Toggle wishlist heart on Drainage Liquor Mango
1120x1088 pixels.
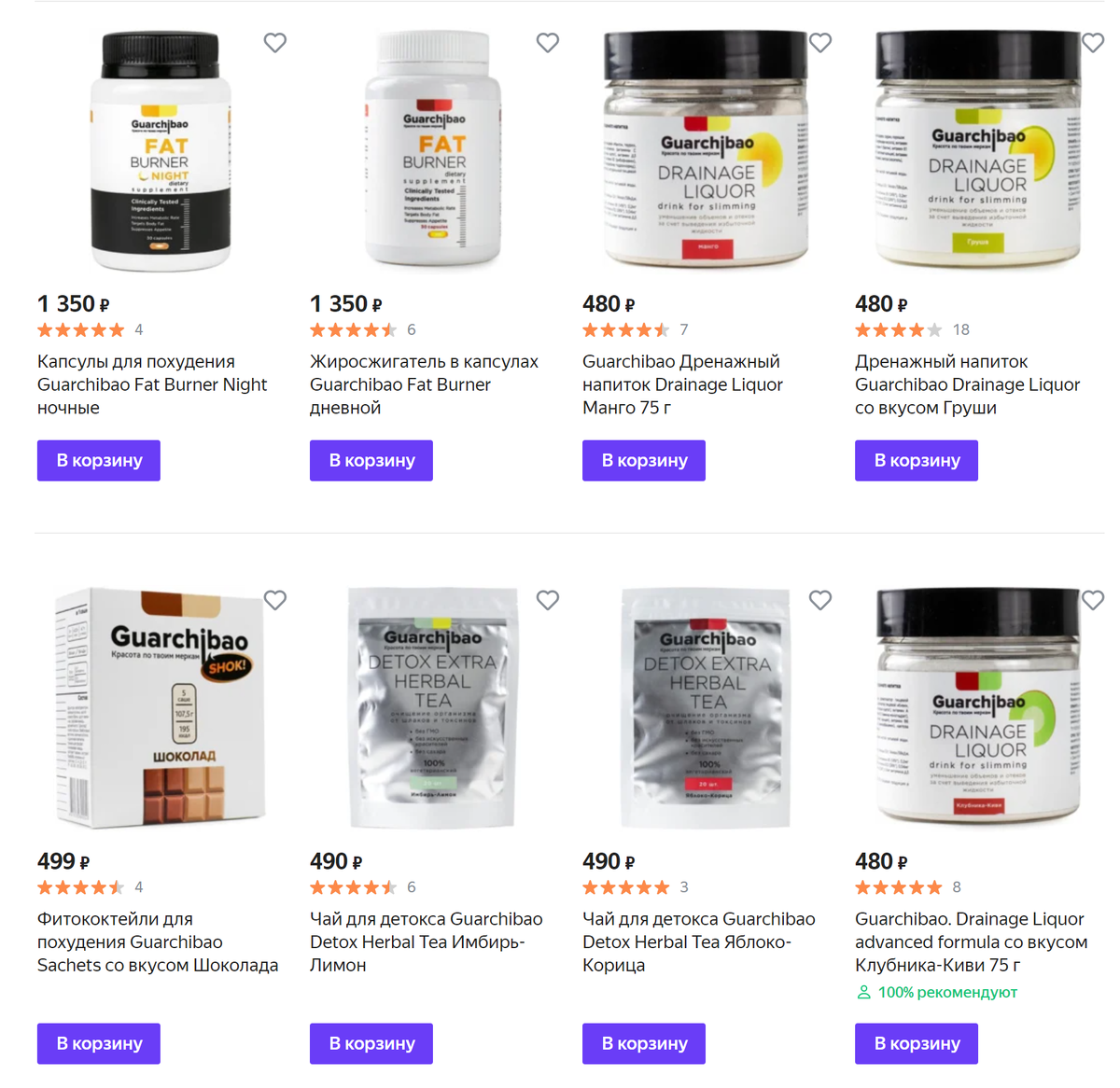(820, 43)
